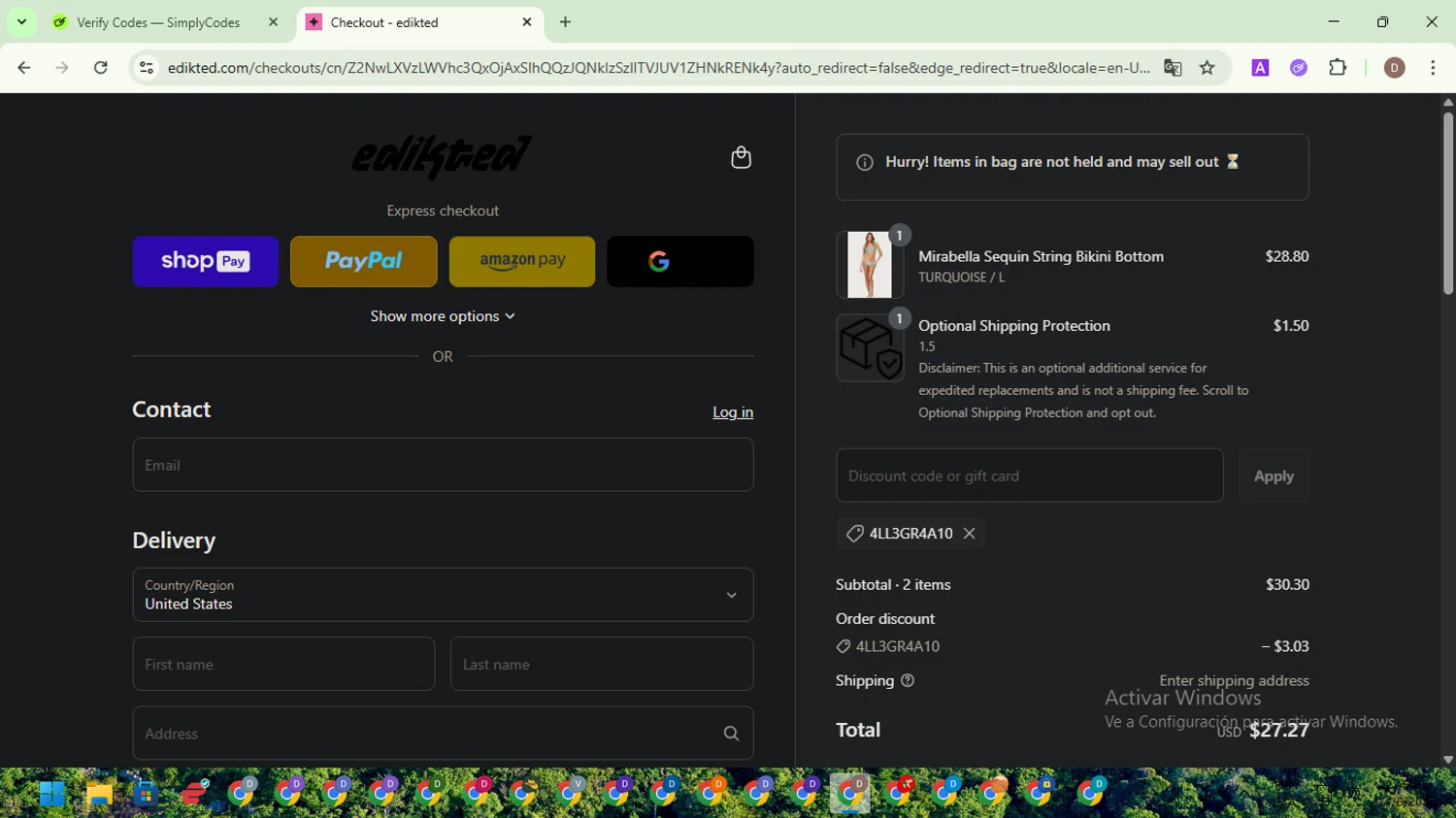1456x818 pixels.
Task: Focus the Last name field
Action: point(602,664)
